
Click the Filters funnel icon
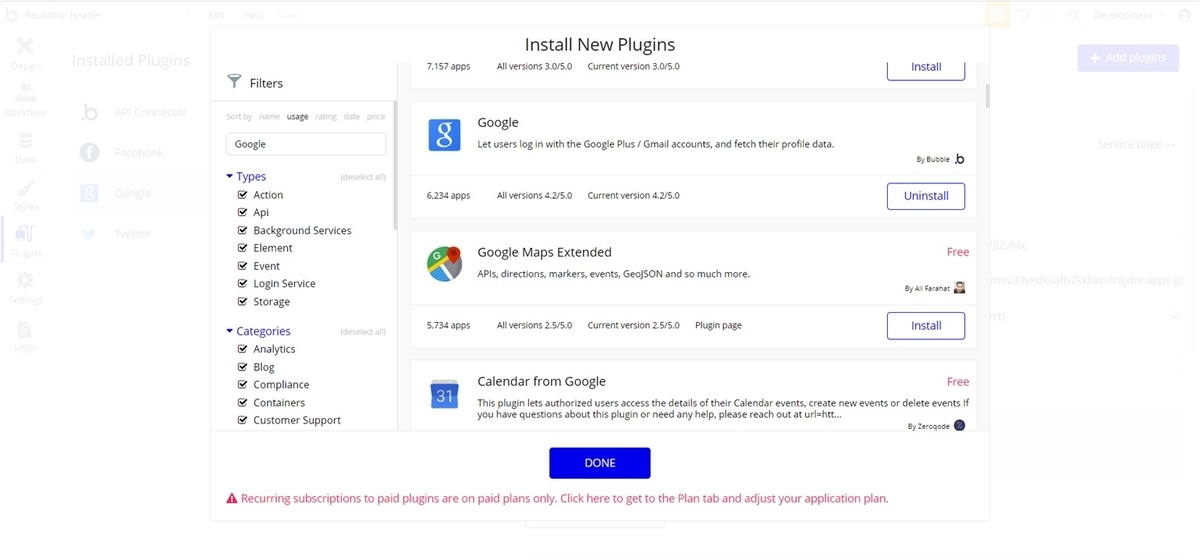coord(234,82)
